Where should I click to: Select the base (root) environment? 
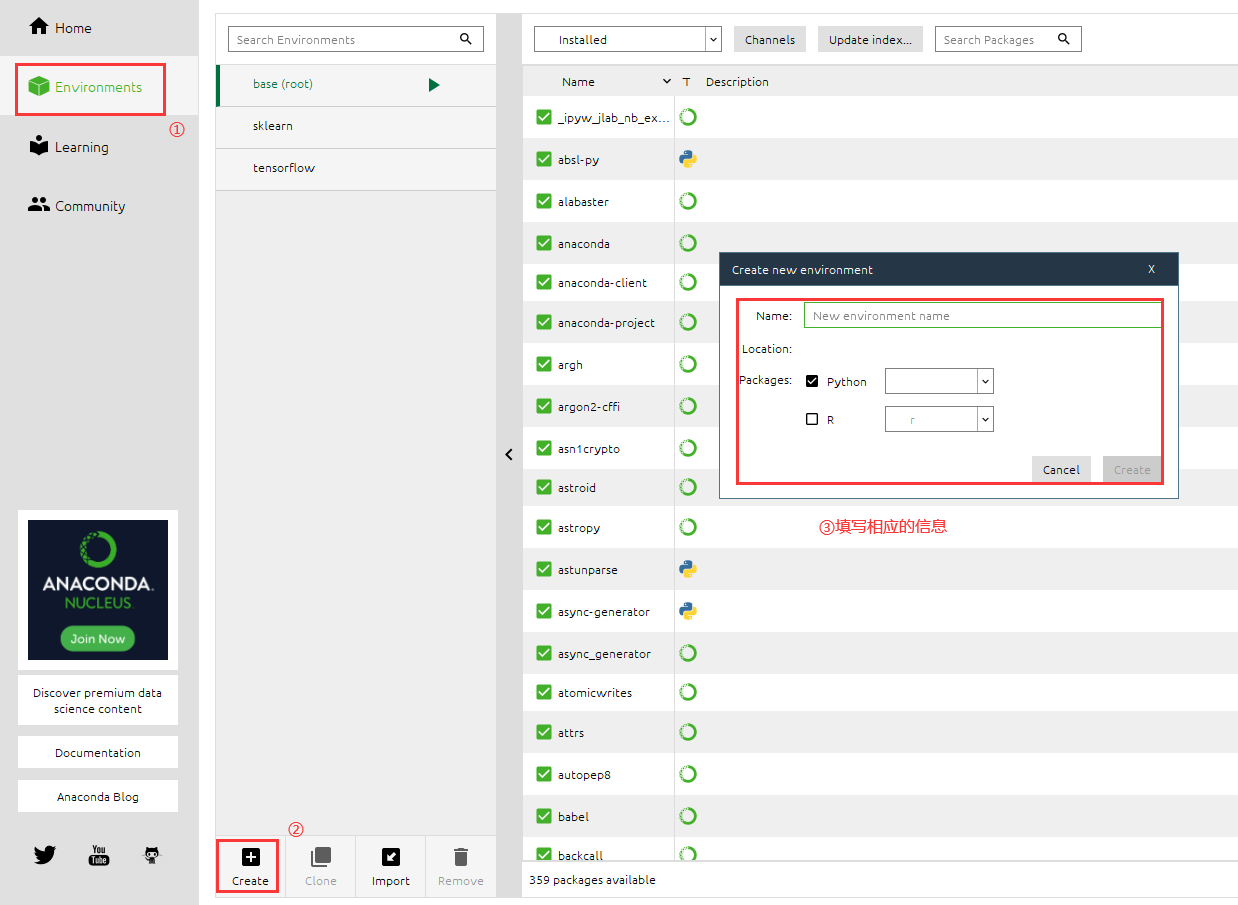356,85
